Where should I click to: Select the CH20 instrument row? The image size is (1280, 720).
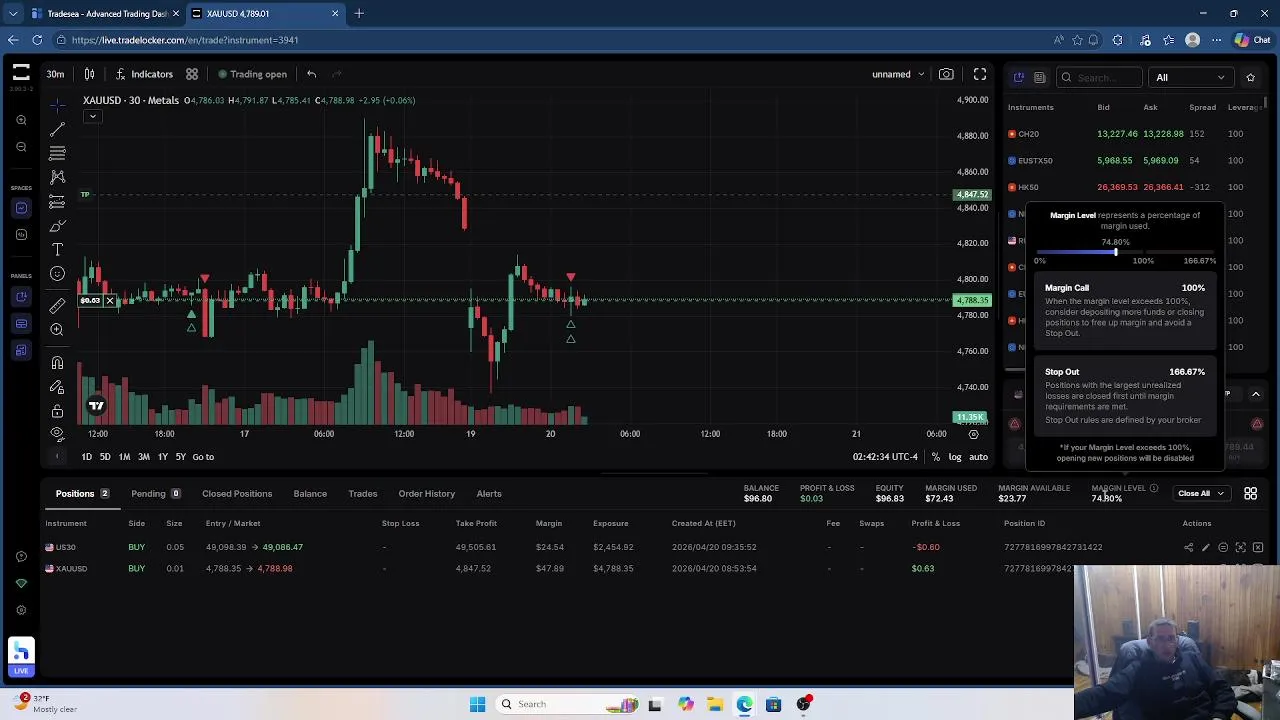pos(1135,133)
